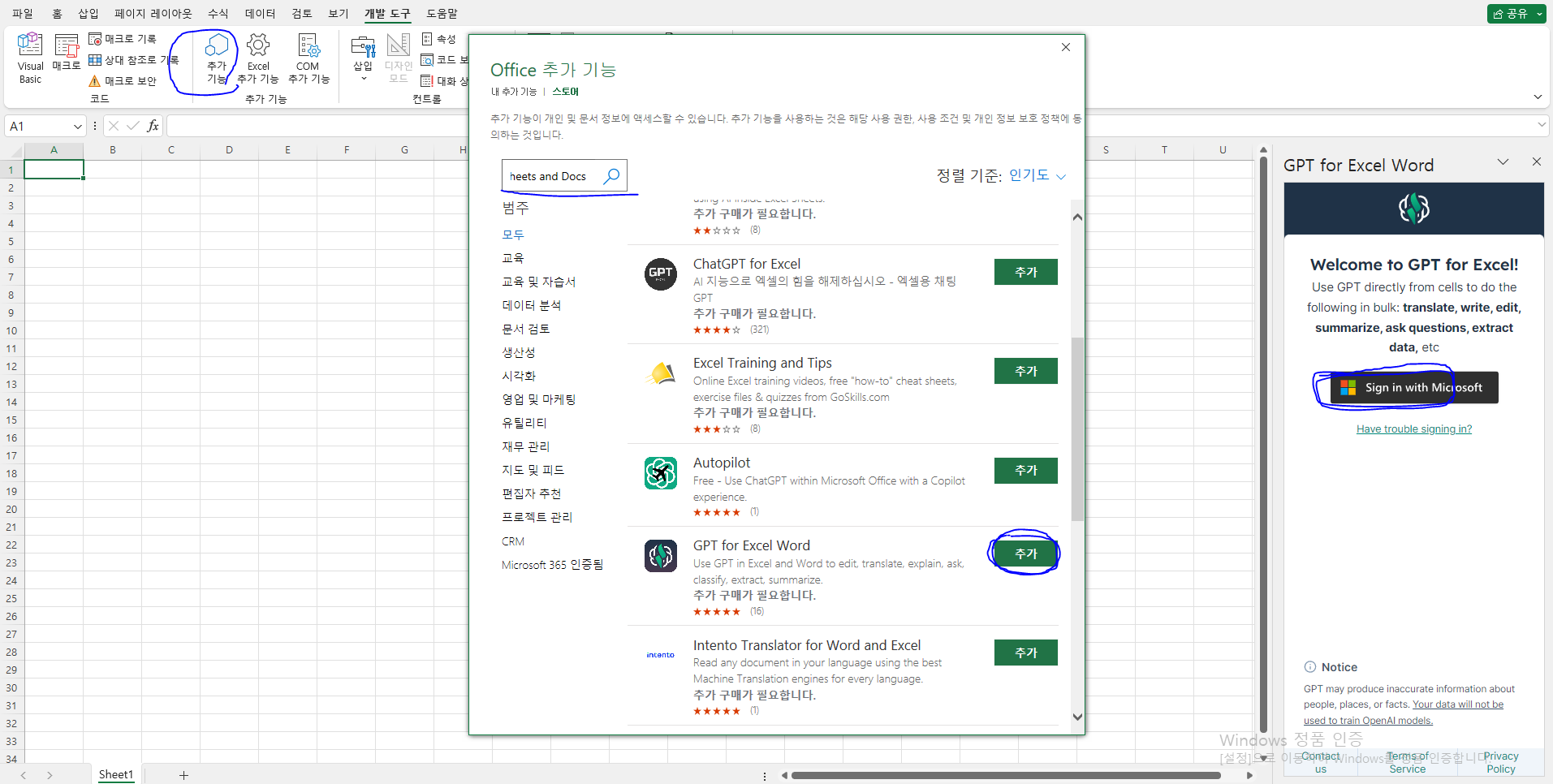
Task: Open the 수식 ribbon tab
Action: (x=218, y=14)
